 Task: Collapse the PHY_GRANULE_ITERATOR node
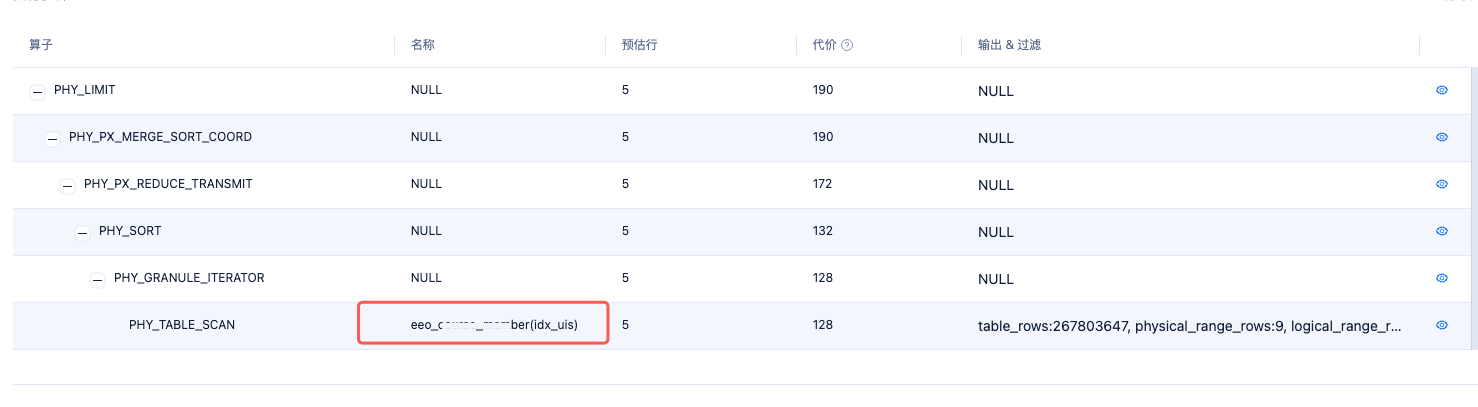point(98,279)
